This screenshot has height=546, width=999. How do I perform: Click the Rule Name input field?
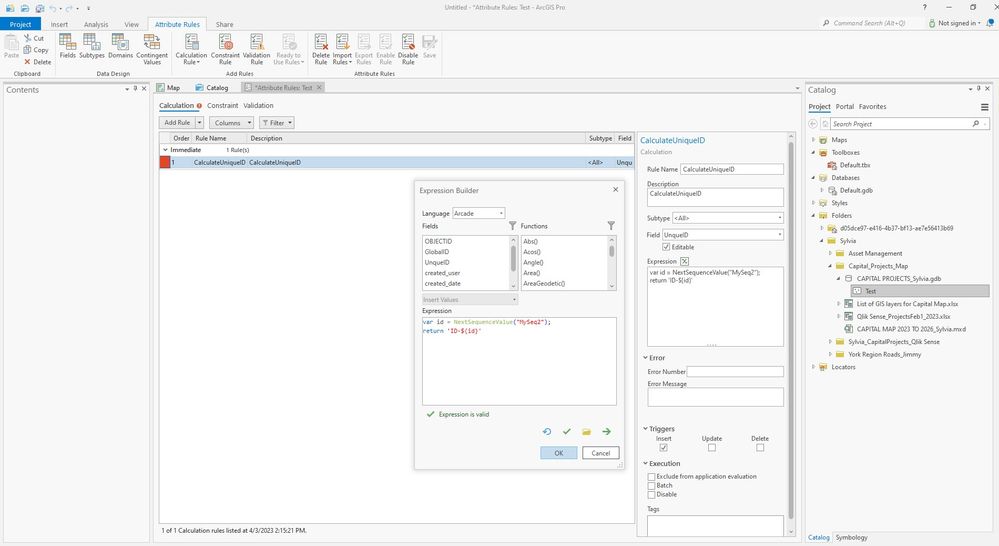pyautogui.click(x=731, y=169)
